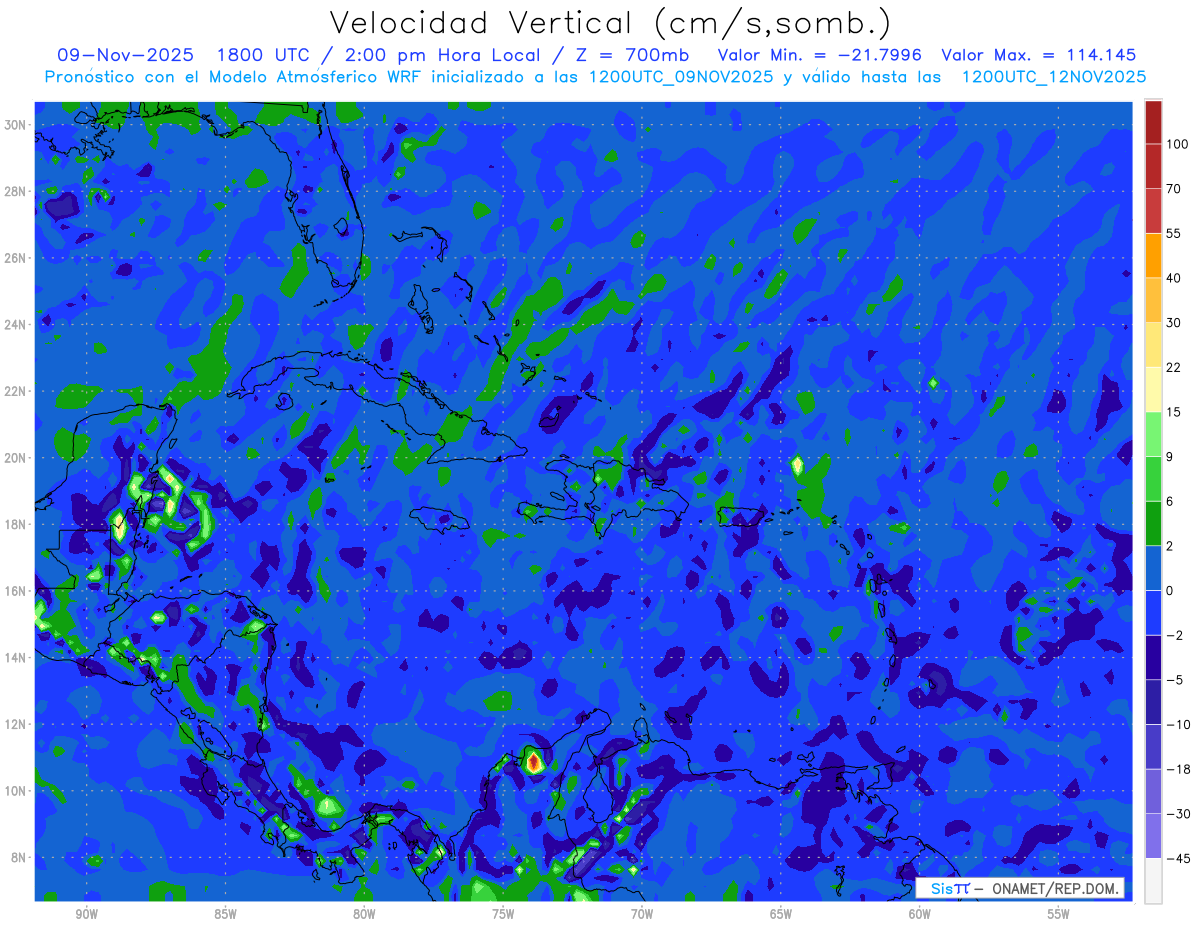Pick the dark red swatch above 100

click(x=1153, y=122)
